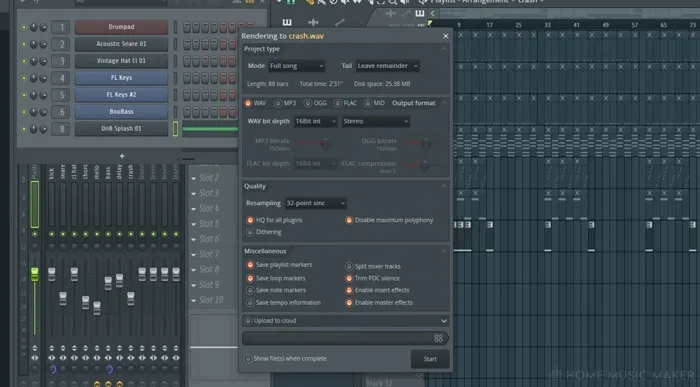Collapse the Project type section
Viewport: 700px width, 387px height.
pos(444,49)
